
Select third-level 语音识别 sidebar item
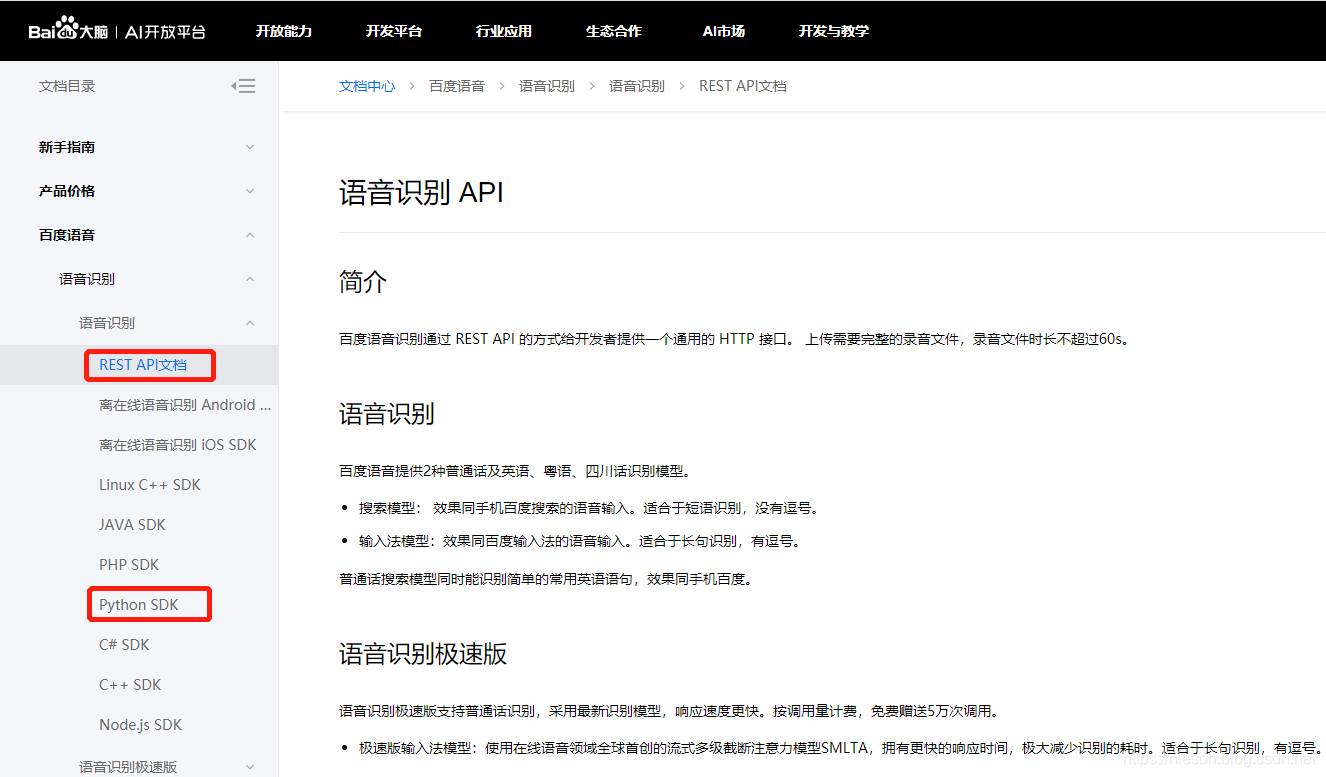click(x=107, y=323)
